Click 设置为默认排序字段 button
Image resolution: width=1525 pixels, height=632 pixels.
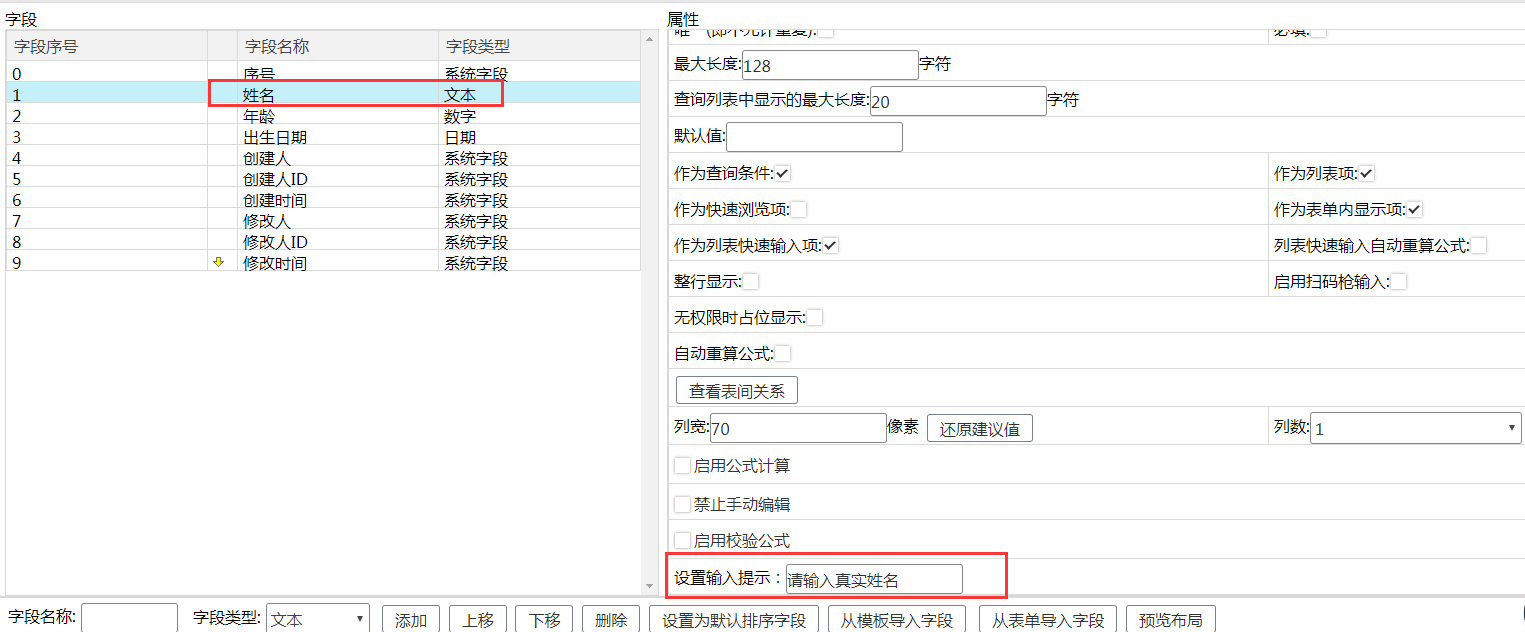coord(734,620)
